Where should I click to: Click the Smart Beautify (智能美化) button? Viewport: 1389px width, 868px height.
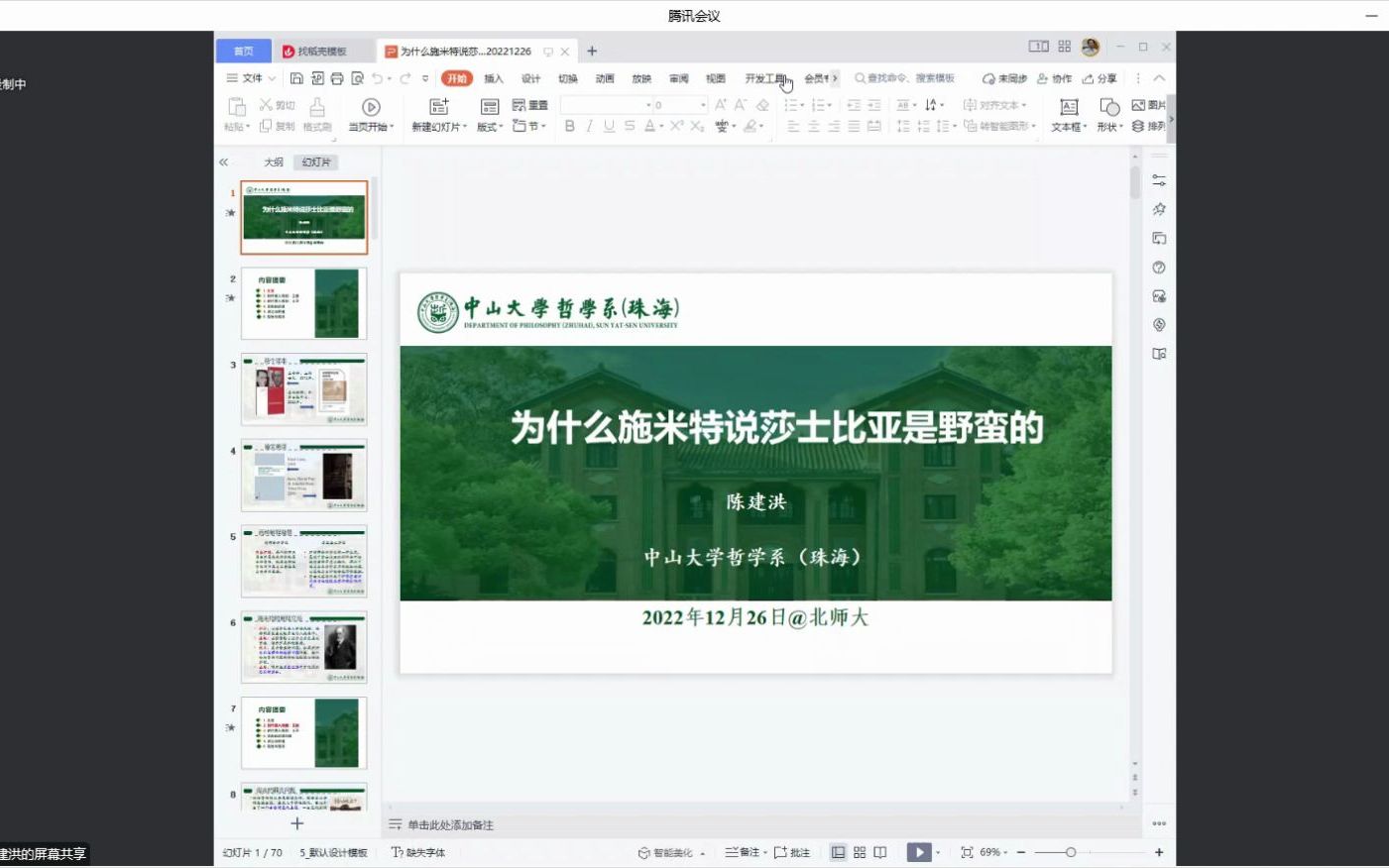pos(670,852)
